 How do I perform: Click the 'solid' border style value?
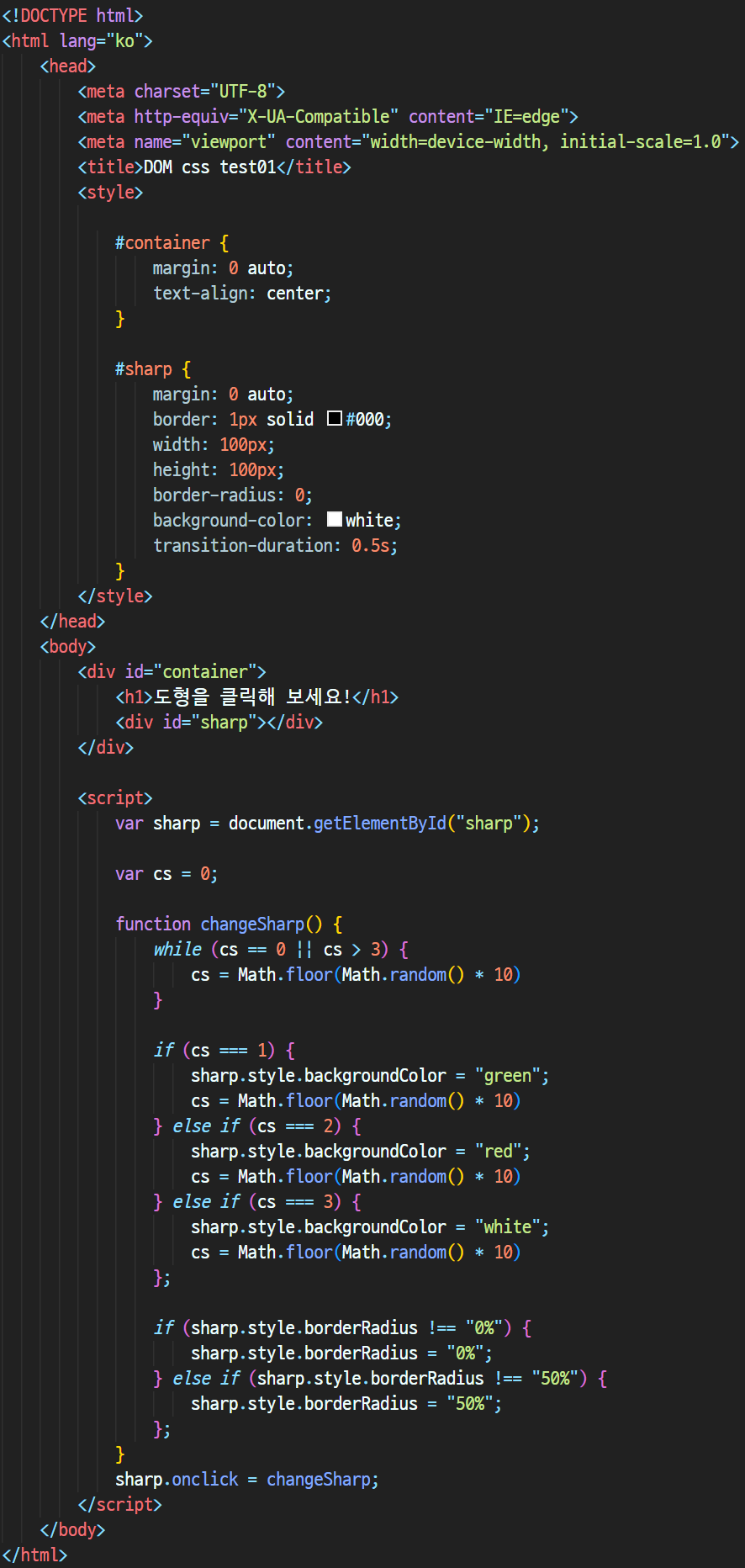click(290, 419)
